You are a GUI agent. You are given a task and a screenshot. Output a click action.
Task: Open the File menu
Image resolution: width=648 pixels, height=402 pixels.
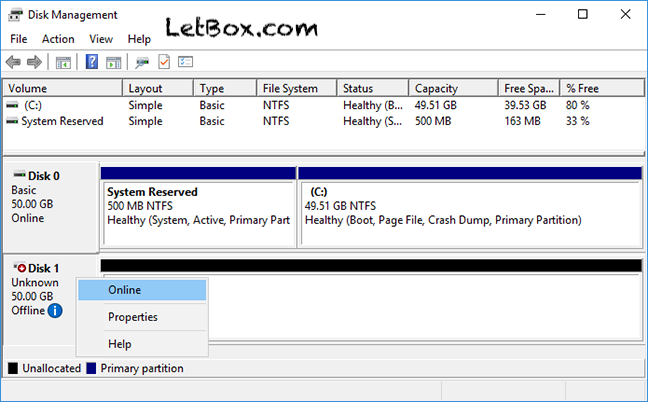coord(18,39)
